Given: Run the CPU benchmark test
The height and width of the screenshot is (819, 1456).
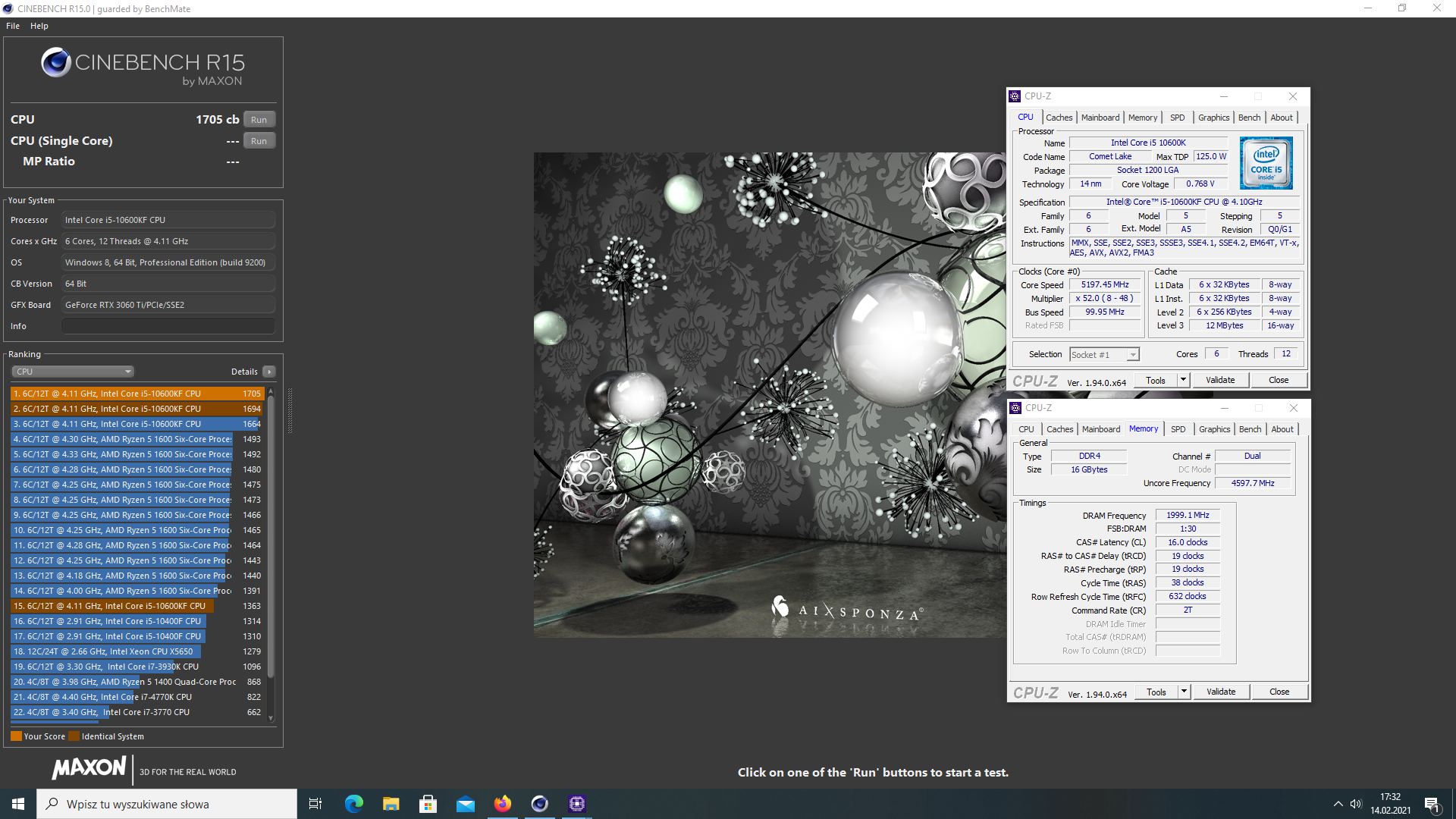Looking at the screenshot, I should click(x=259, y=120).
